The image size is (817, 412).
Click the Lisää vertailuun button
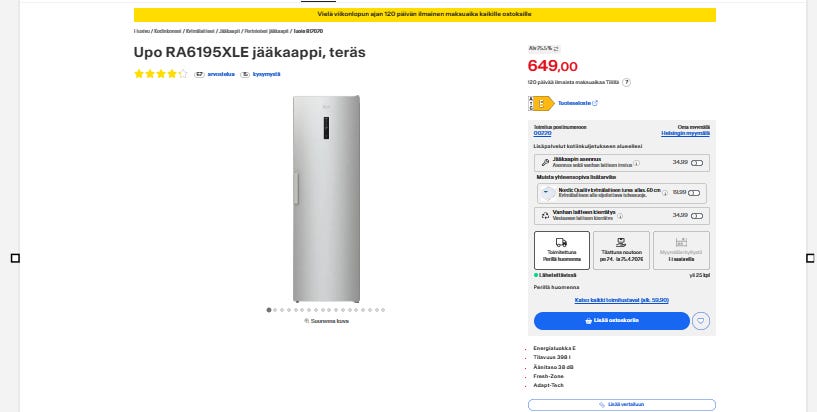tap(621, 404)
